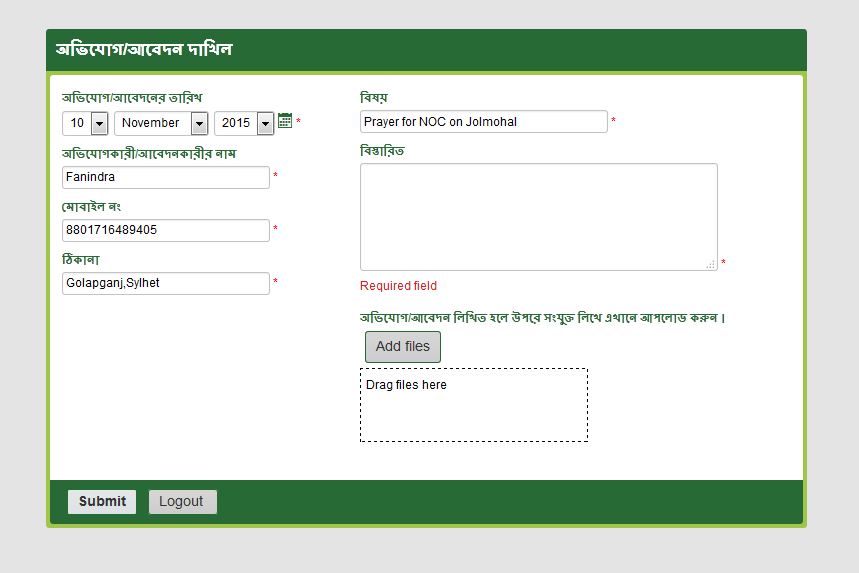Click the বিষয় subject label
This screenshot has width=859, height=573.
tap(374, 98)
